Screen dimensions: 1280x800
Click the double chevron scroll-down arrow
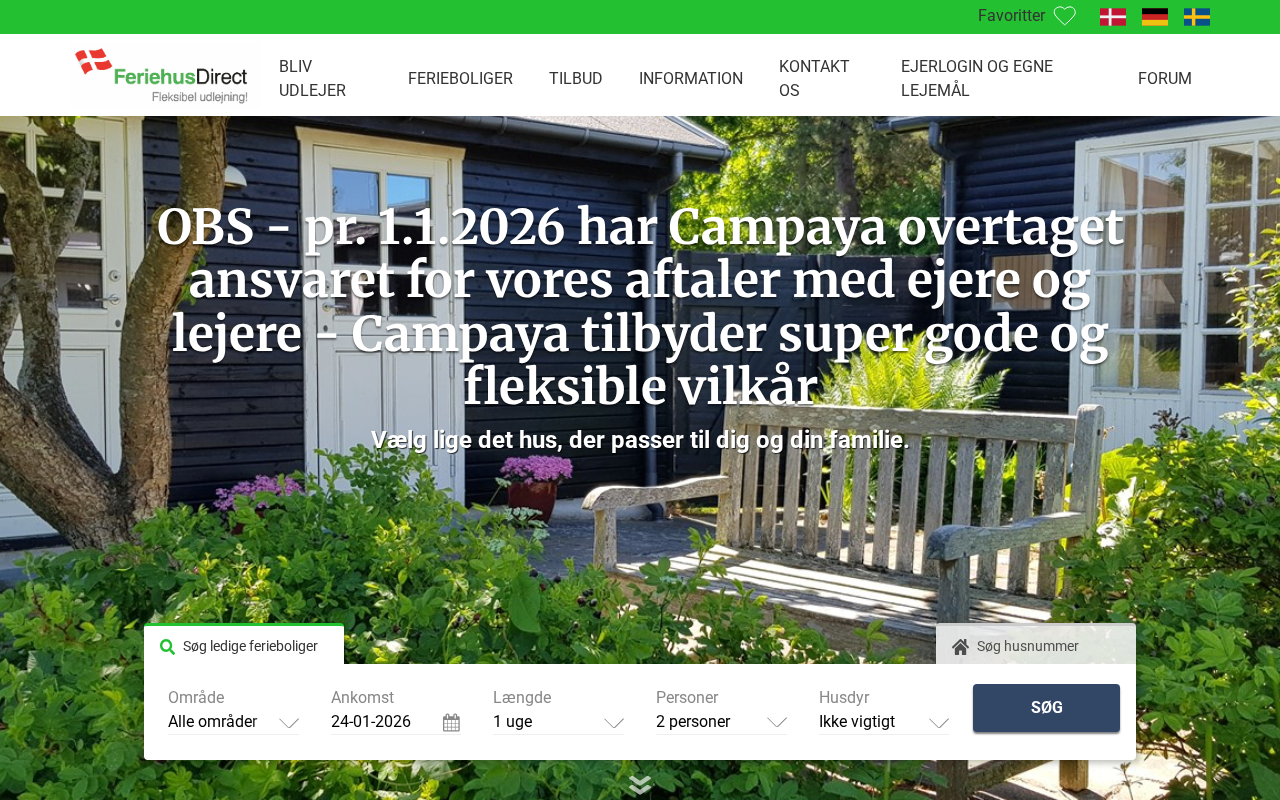click(x=640, y=785)
